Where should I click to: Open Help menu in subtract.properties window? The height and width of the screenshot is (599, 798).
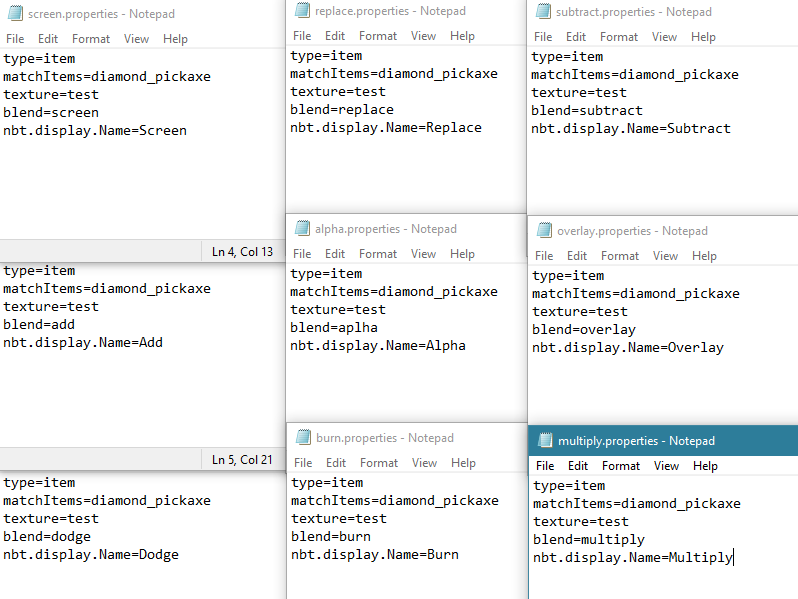tap(703, 37)
